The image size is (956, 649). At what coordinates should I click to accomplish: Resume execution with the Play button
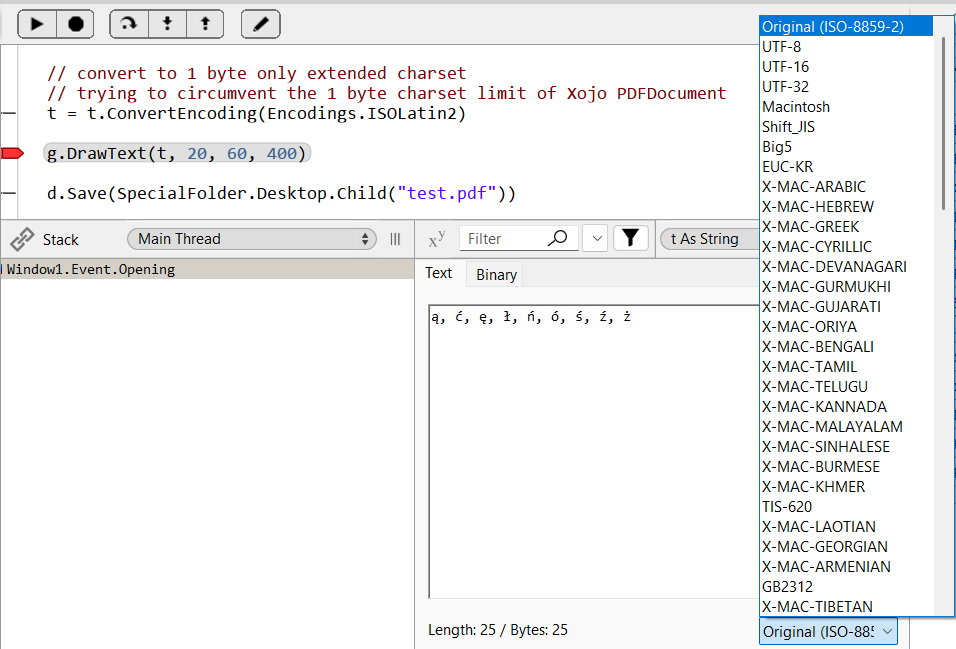click(37, 24)
